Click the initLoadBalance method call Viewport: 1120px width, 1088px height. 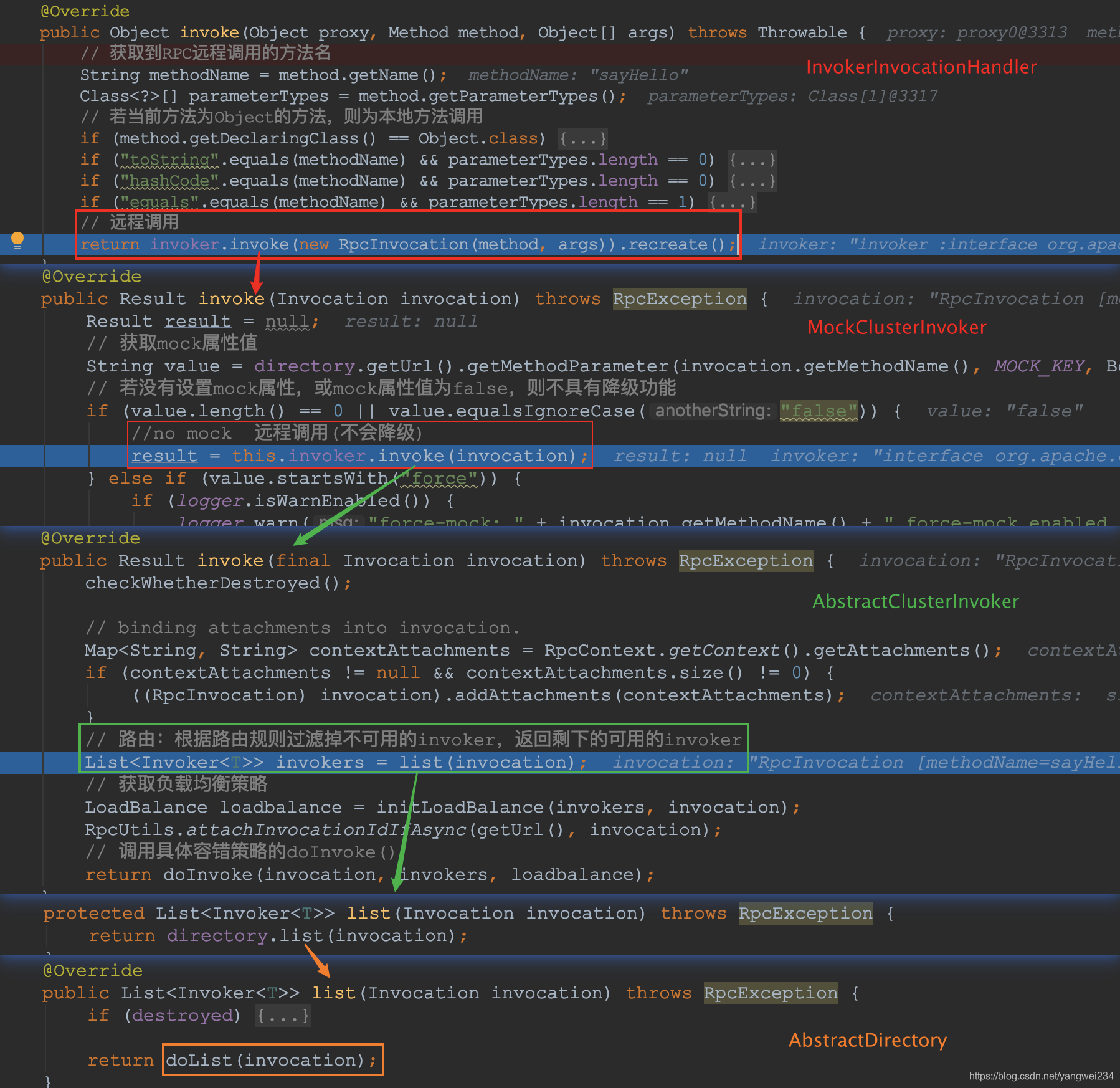tap(460, 808)
